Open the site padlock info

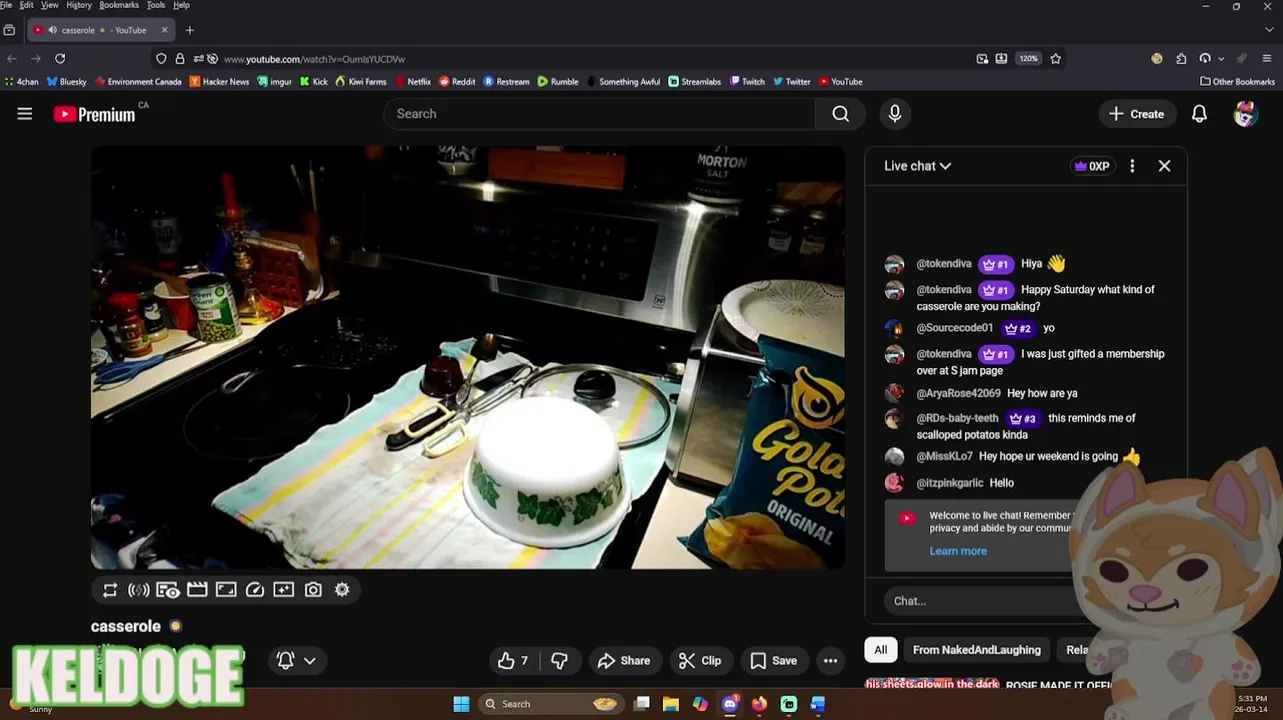point(180,59)
